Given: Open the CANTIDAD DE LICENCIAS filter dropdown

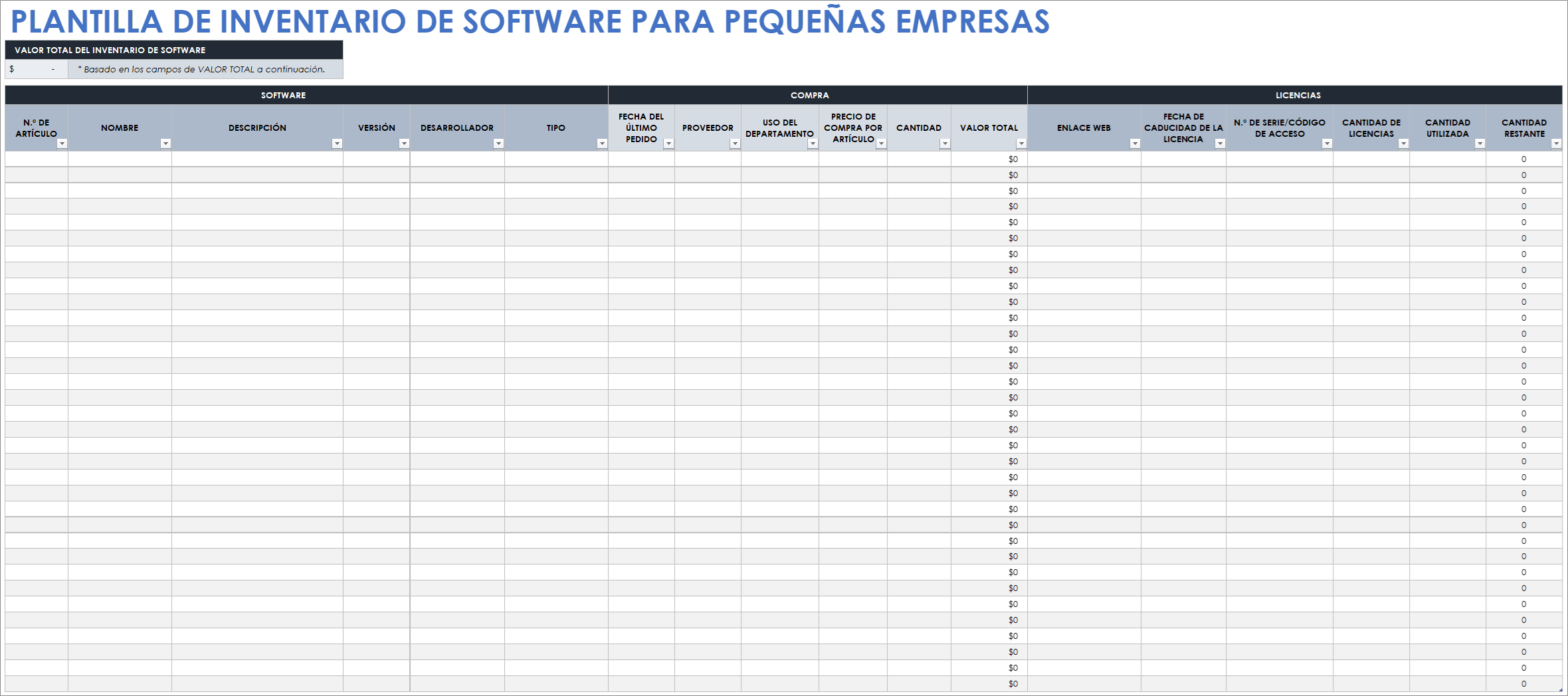Looking at the screenshot, I should (1404, 144).
